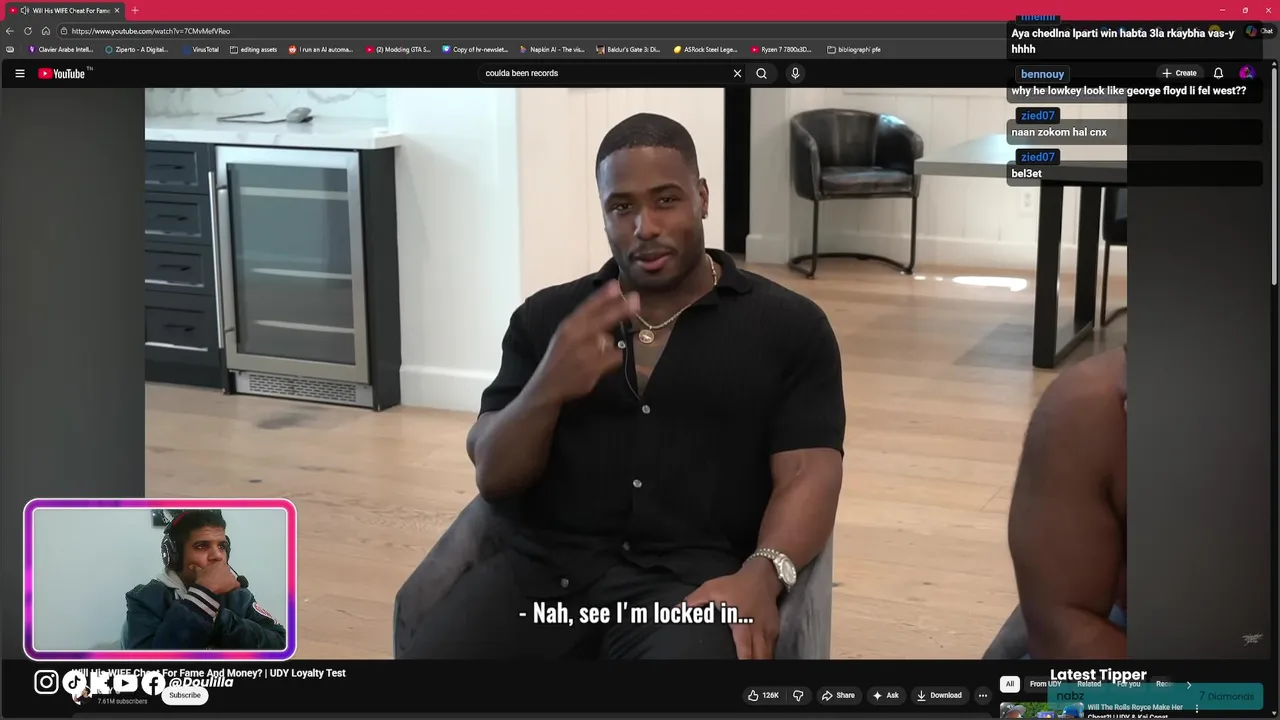
Task: Open the Rolls Royce video thumbnail
Action: click(1041, 711)
